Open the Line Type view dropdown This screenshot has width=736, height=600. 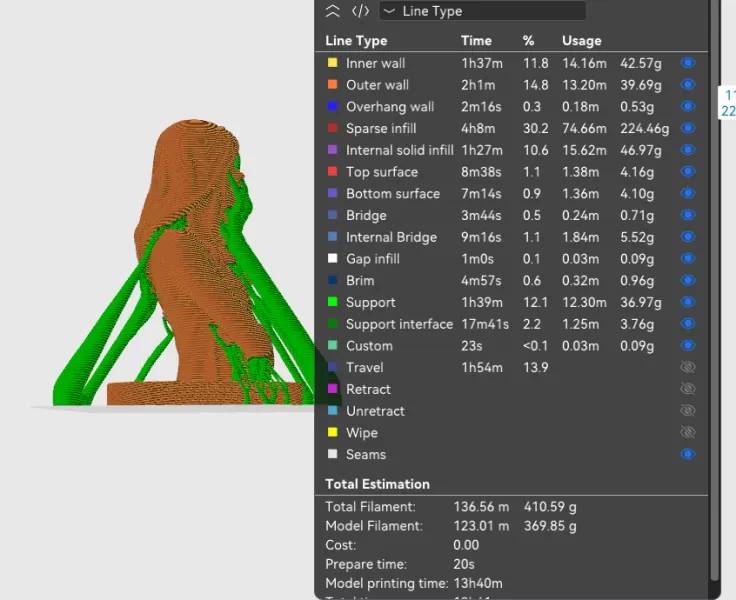(x=483, y=11)
